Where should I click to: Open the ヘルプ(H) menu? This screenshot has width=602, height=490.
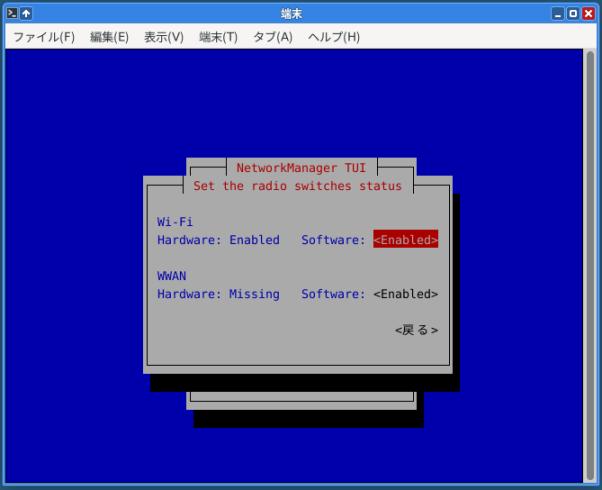pos(334,37)
